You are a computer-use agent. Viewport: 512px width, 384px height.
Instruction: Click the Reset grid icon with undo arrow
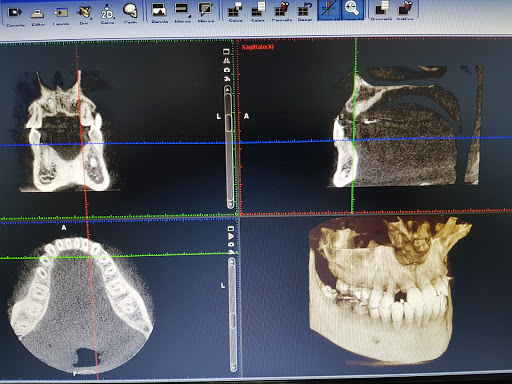(305, 9)
